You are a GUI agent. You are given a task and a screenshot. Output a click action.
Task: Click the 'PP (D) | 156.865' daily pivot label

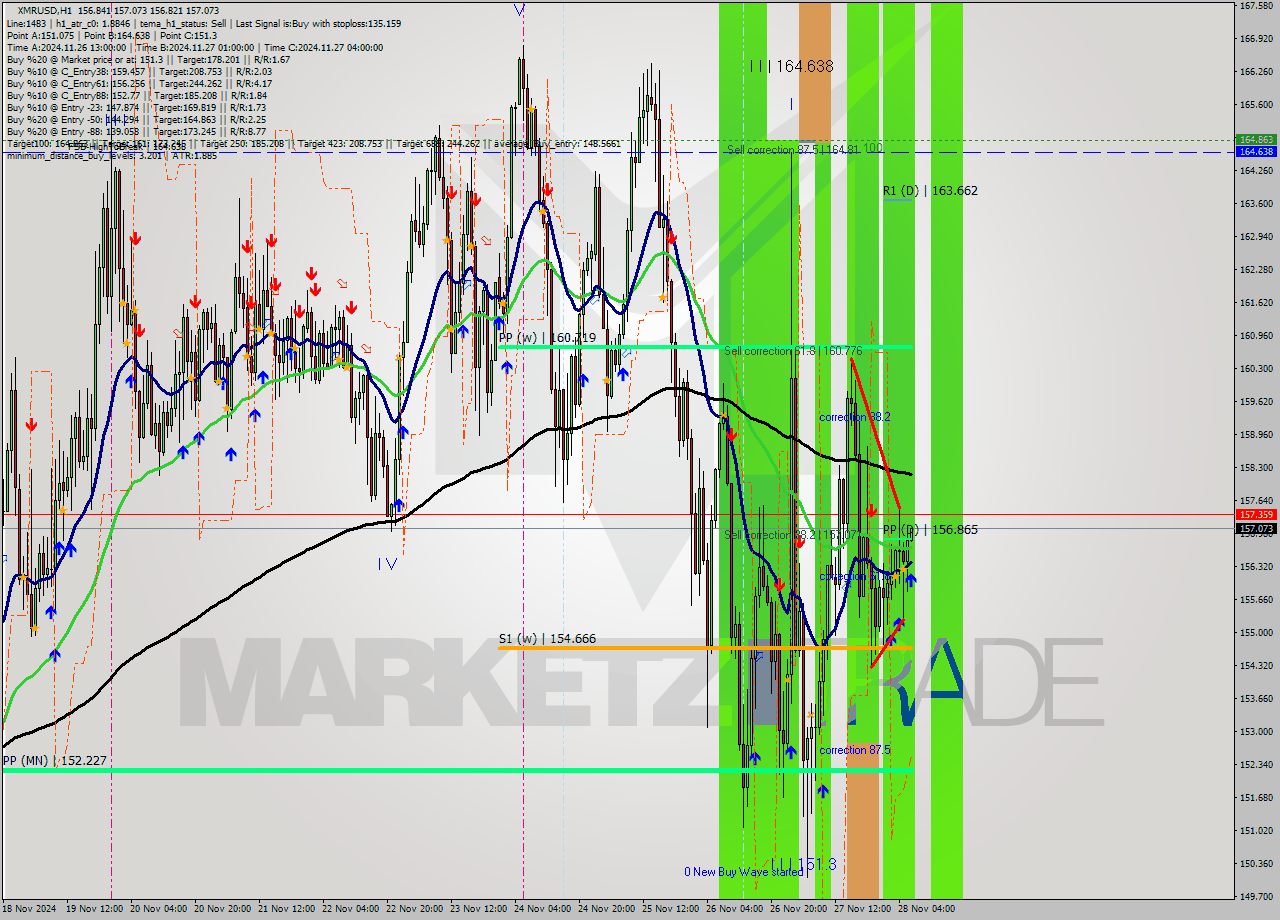(930, 529)
